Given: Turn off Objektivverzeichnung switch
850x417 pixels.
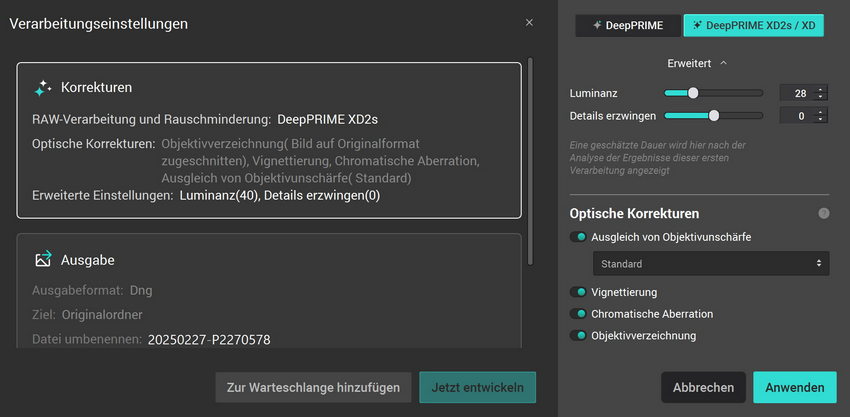Looking at the screenshot, I should pyautogui.click(x=578, y=336).
